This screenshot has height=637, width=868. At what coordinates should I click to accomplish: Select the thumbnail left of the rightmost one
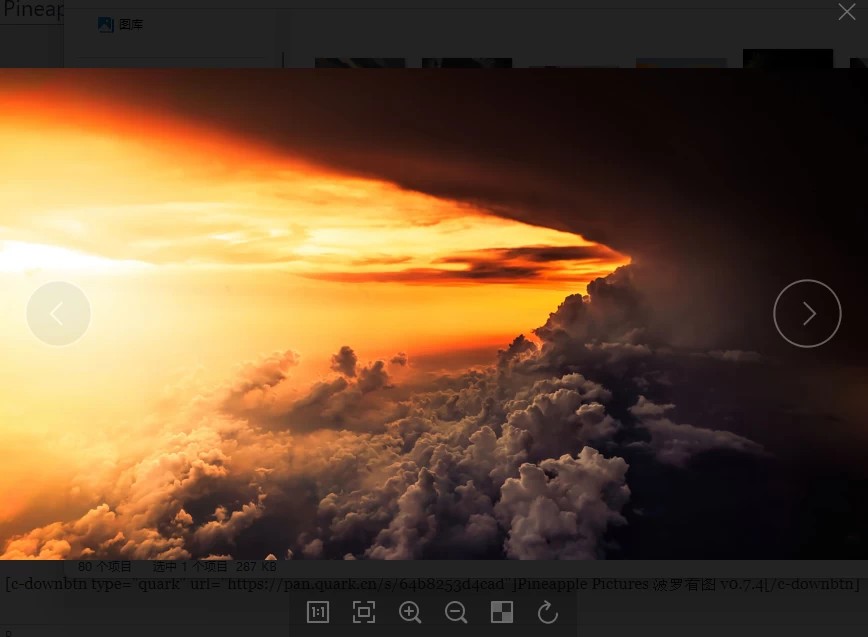coord(681,62)
